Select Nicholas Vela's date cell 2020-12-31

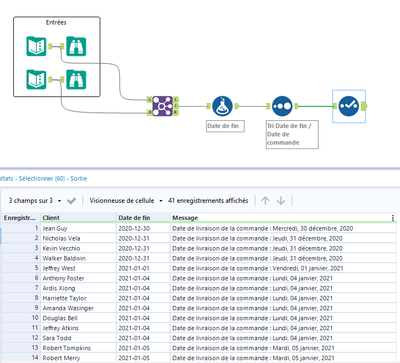click(x=143, y=238)
